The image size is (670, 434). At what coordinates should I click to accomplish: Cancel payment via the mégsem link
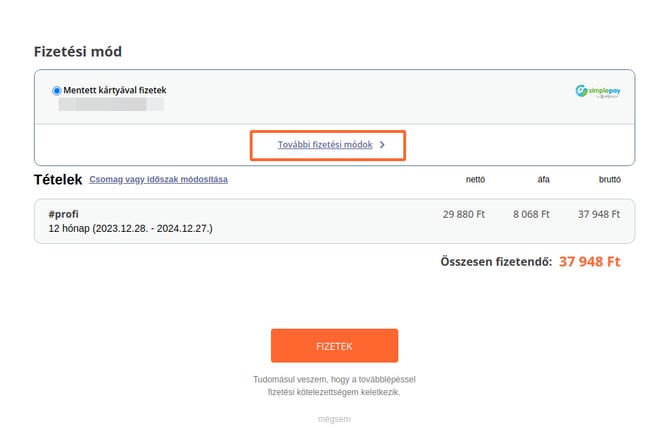coord(334,418)
